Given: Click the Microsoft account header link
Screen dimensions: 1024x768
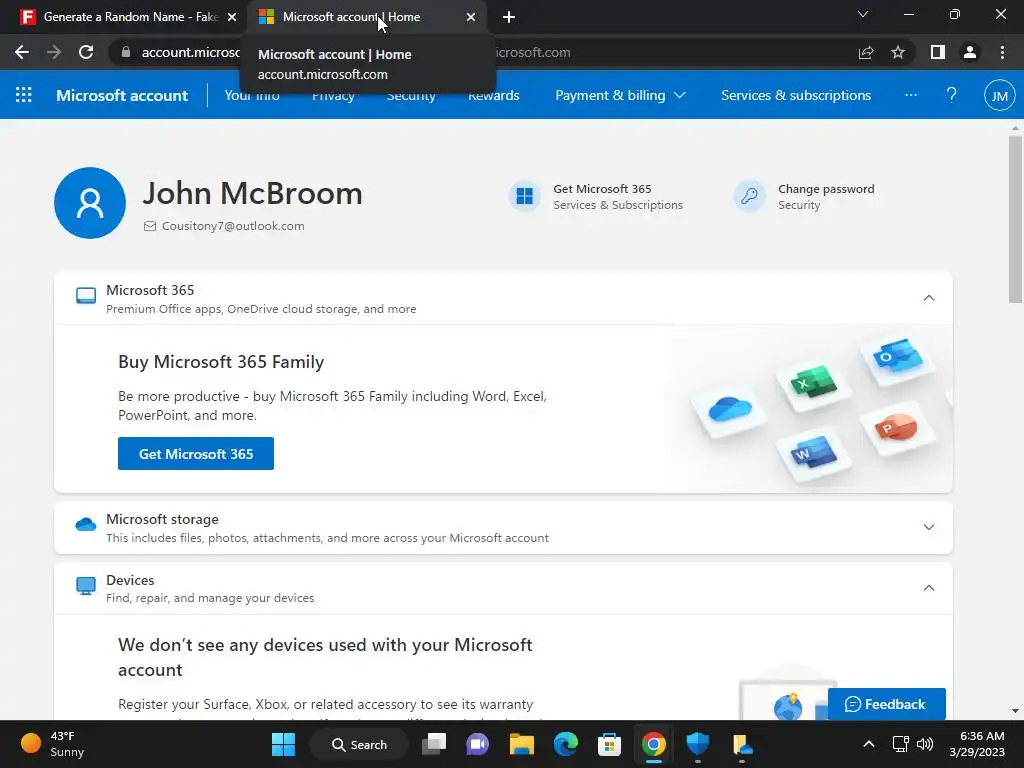Looking at the screenshot, I should 122,95.
